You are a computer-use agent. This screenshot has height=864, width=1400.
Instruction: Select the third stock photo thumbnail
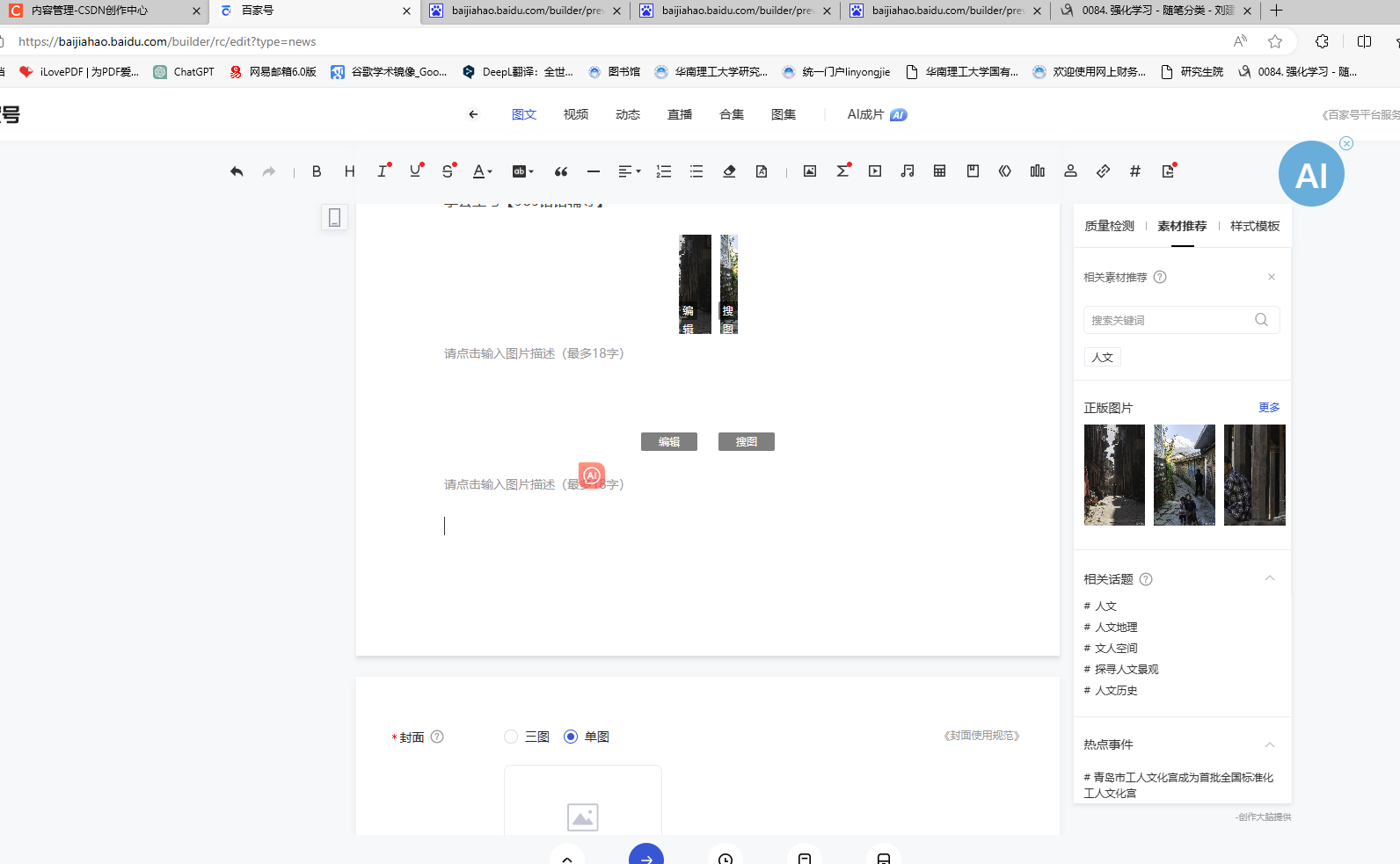coord(1255,475)
